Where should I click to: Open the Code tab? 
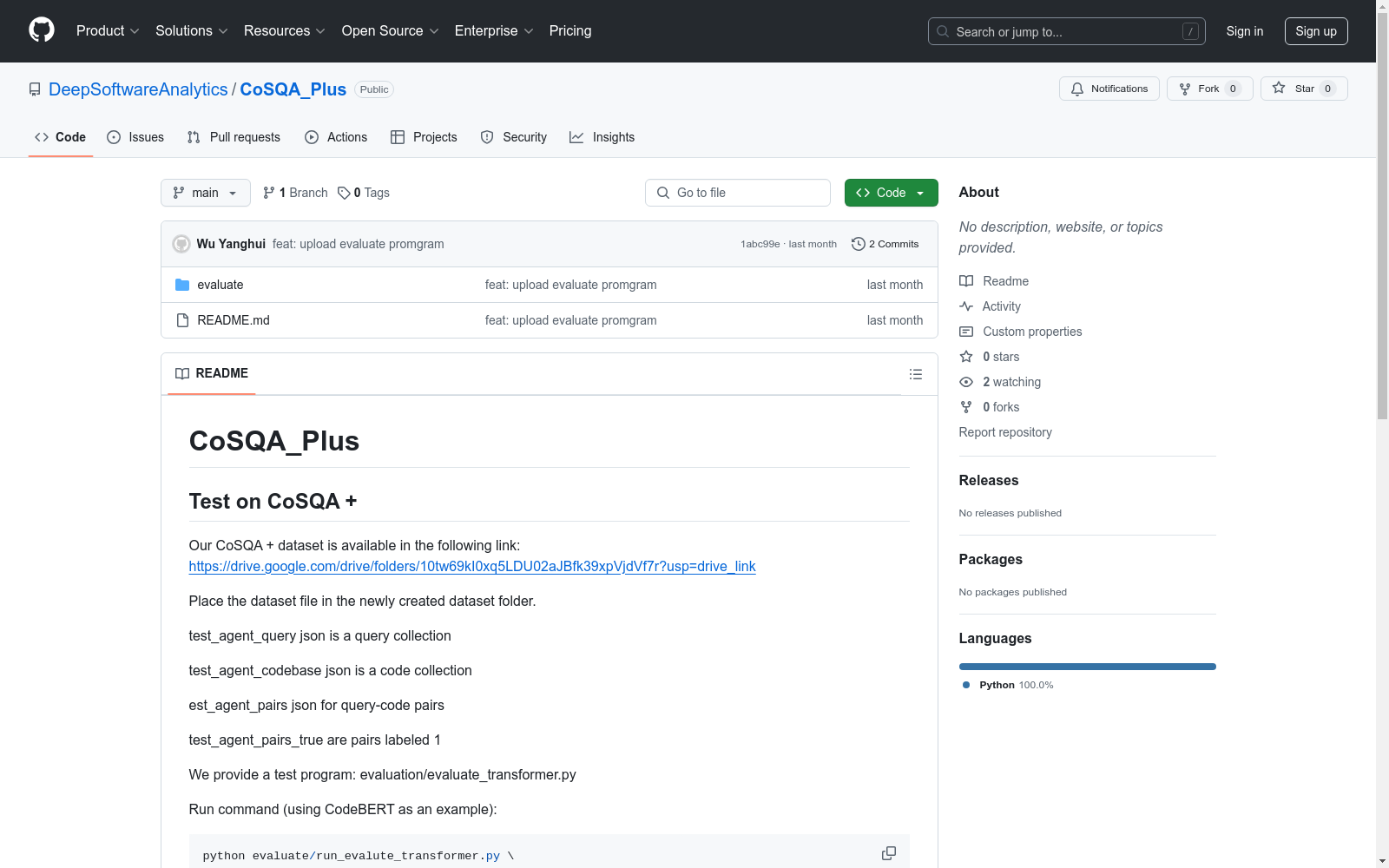pos(61,137)
